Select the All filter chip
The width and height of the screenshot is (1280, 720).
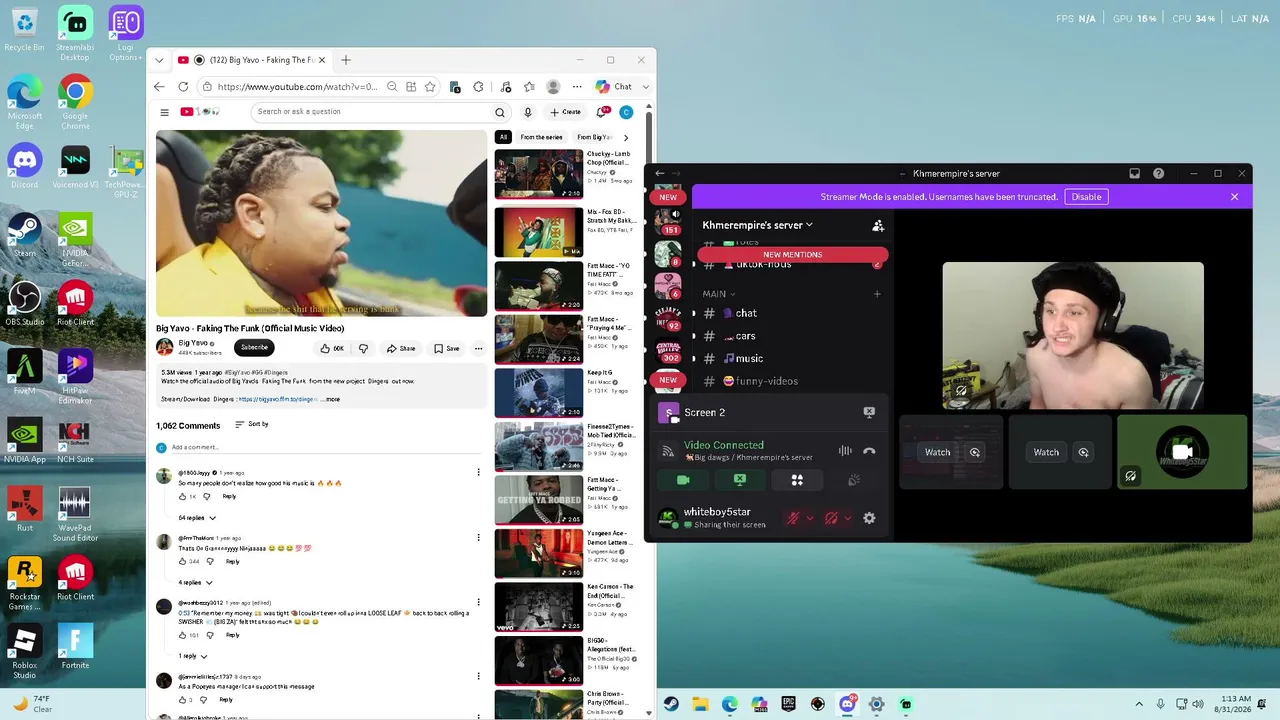(503, 137)
